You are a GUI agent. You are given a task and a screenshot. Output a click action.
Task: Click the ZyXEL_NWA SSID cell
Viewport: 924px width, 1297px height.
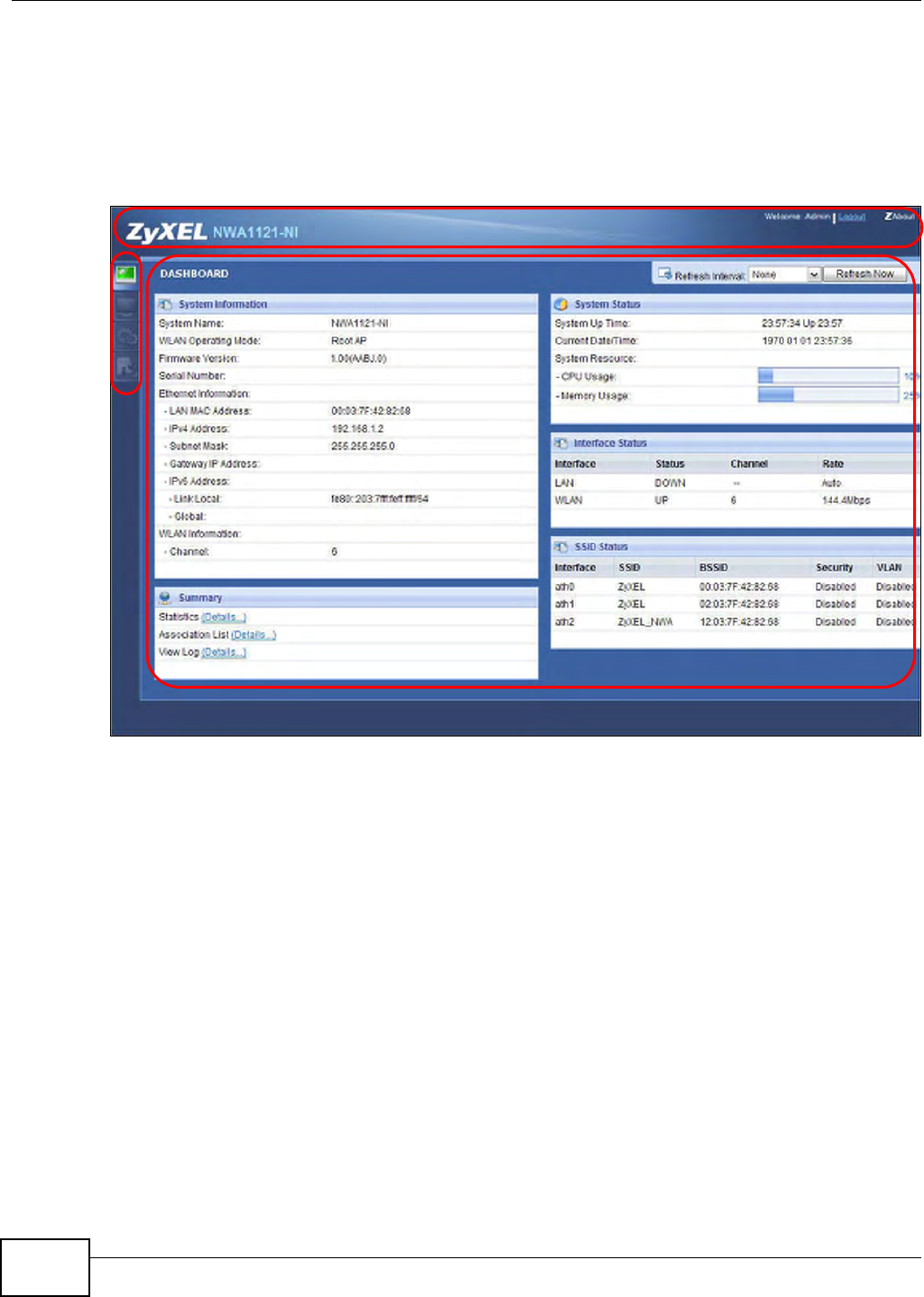645,623
